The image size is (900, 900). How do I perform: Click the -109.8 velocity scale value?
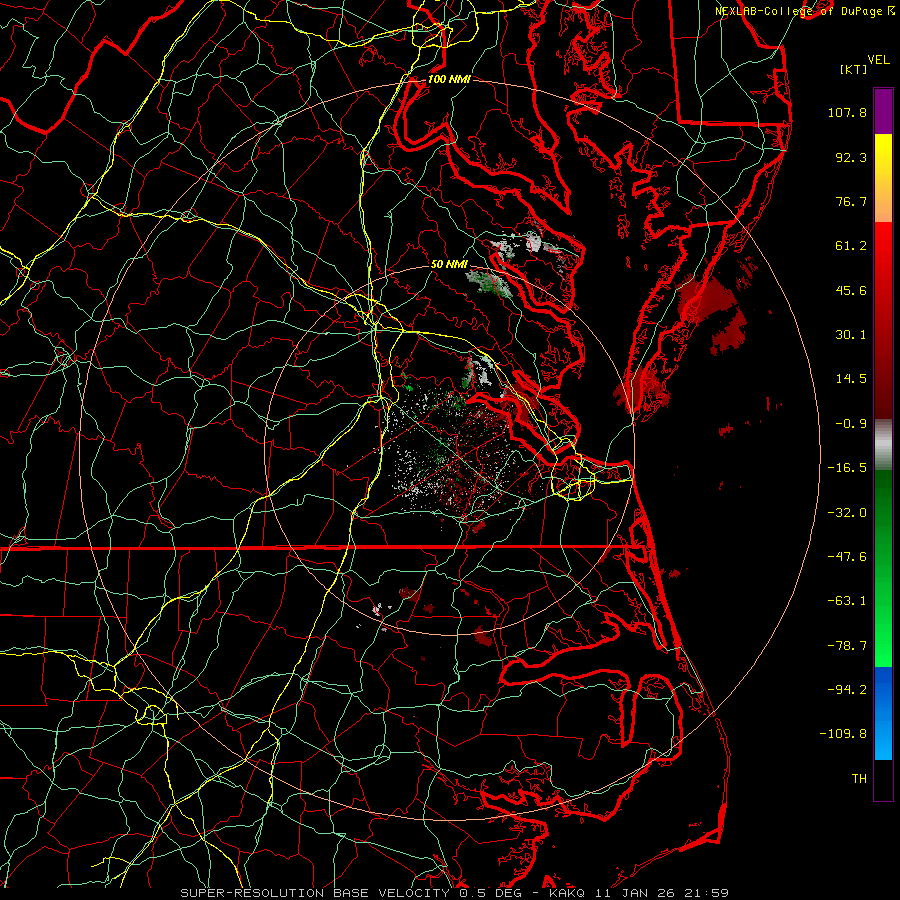pyautogui.click(x=843, y=734)
